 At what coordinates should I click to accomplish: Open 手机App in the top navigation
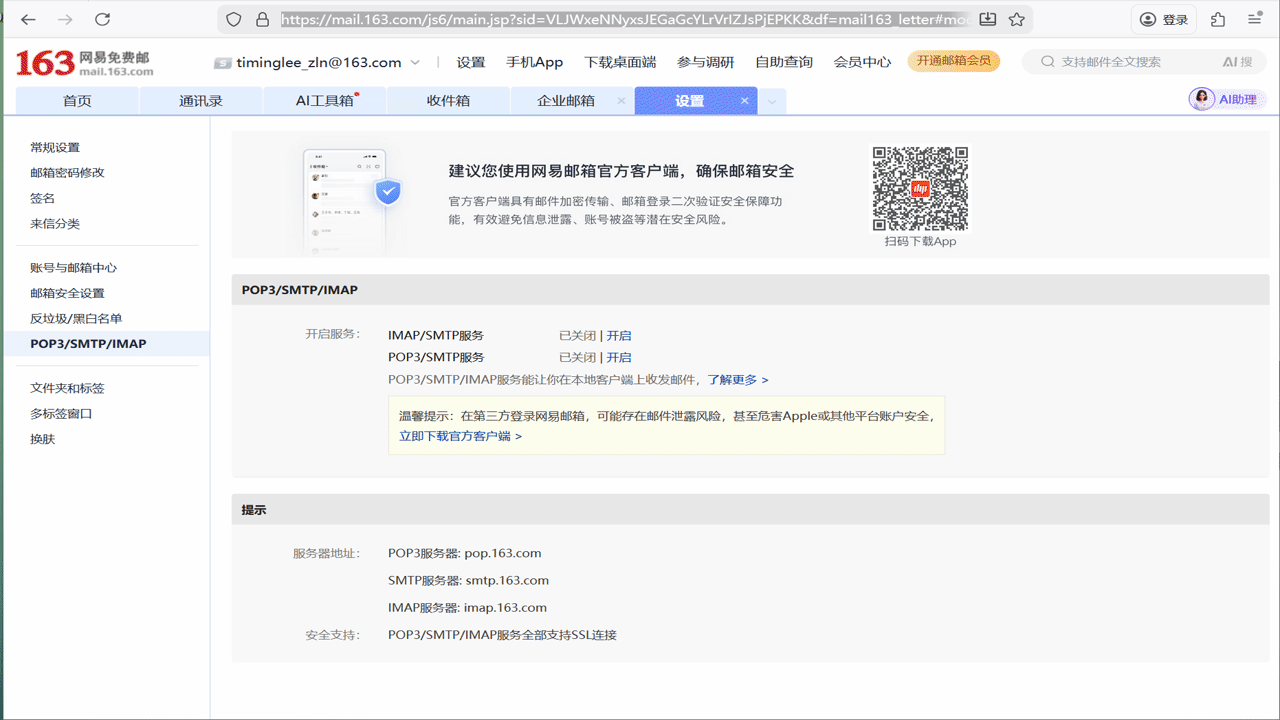tap(535, 62)
